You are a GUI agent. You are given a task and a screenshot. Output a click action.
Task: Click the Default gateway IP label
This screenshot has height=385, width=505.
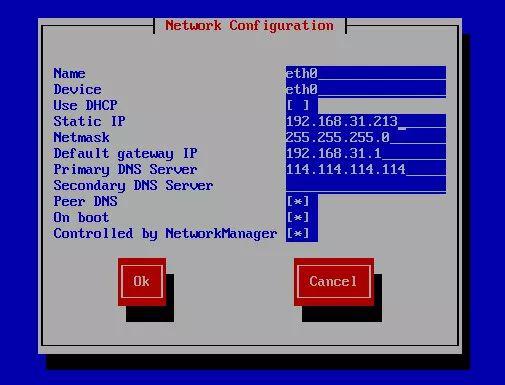coord(125,154)
